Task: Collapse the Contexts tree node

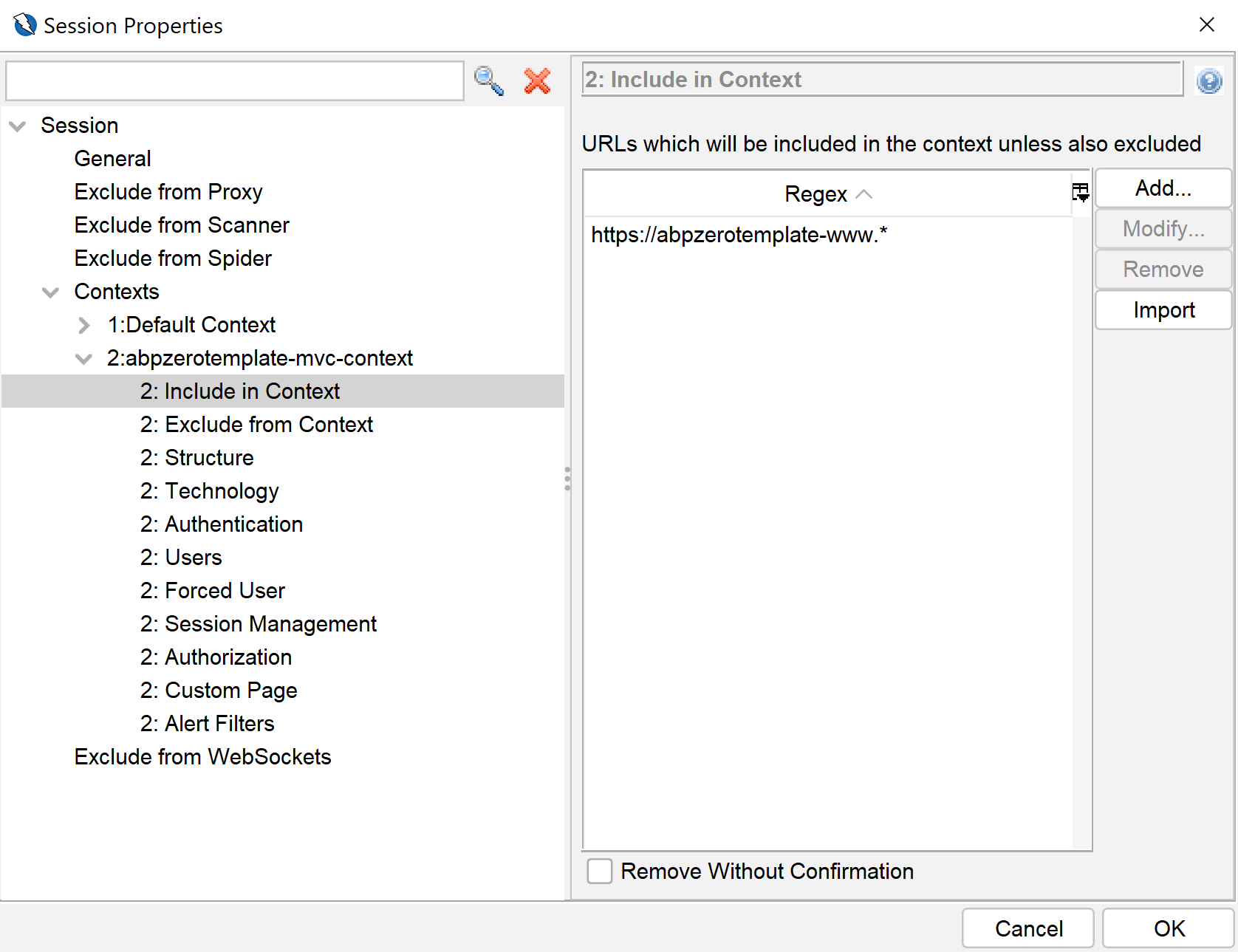Action: coord(50,292)
